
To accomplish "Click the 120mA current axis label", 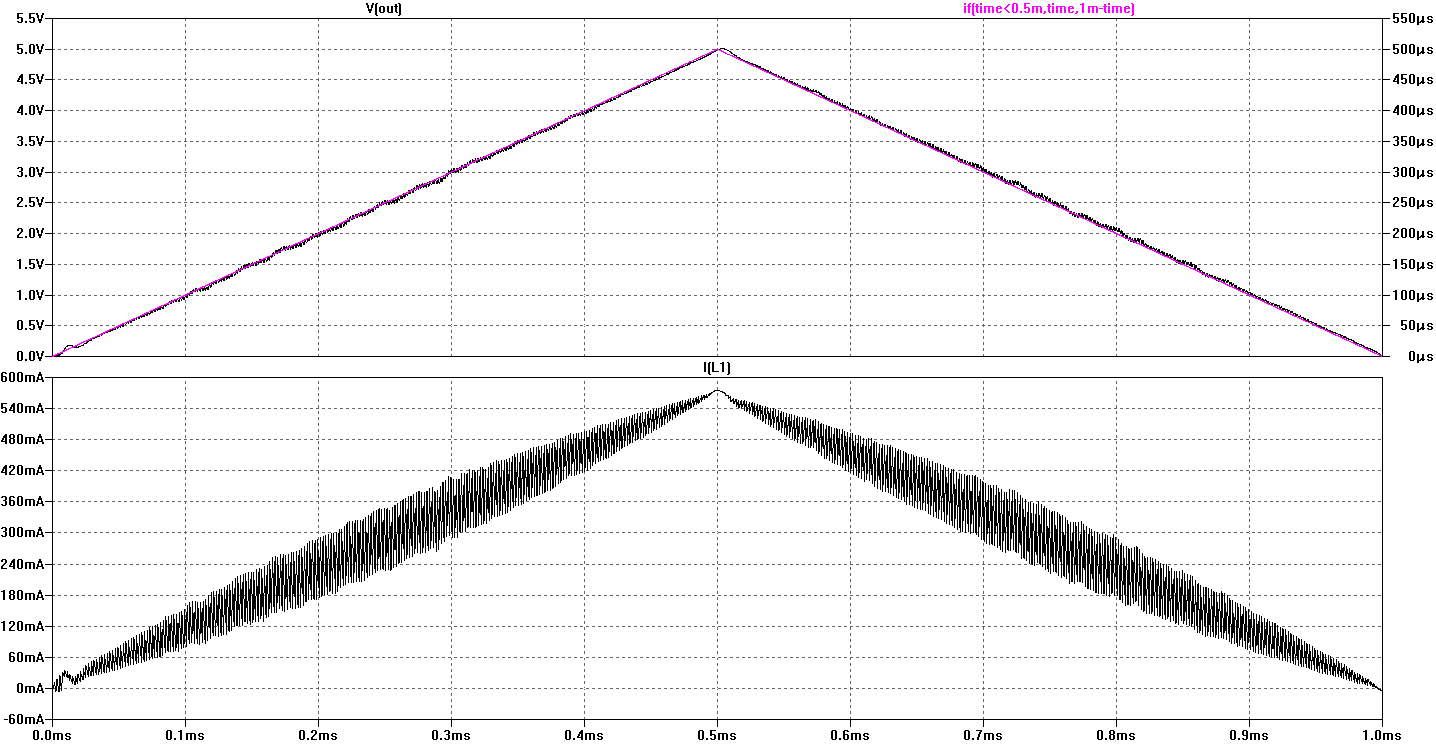I will click(x=24, y=626).
